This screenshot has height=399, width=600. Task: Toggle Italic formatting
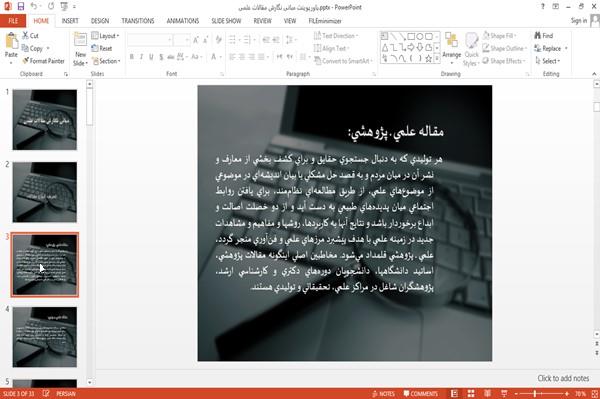pos(142,57)
